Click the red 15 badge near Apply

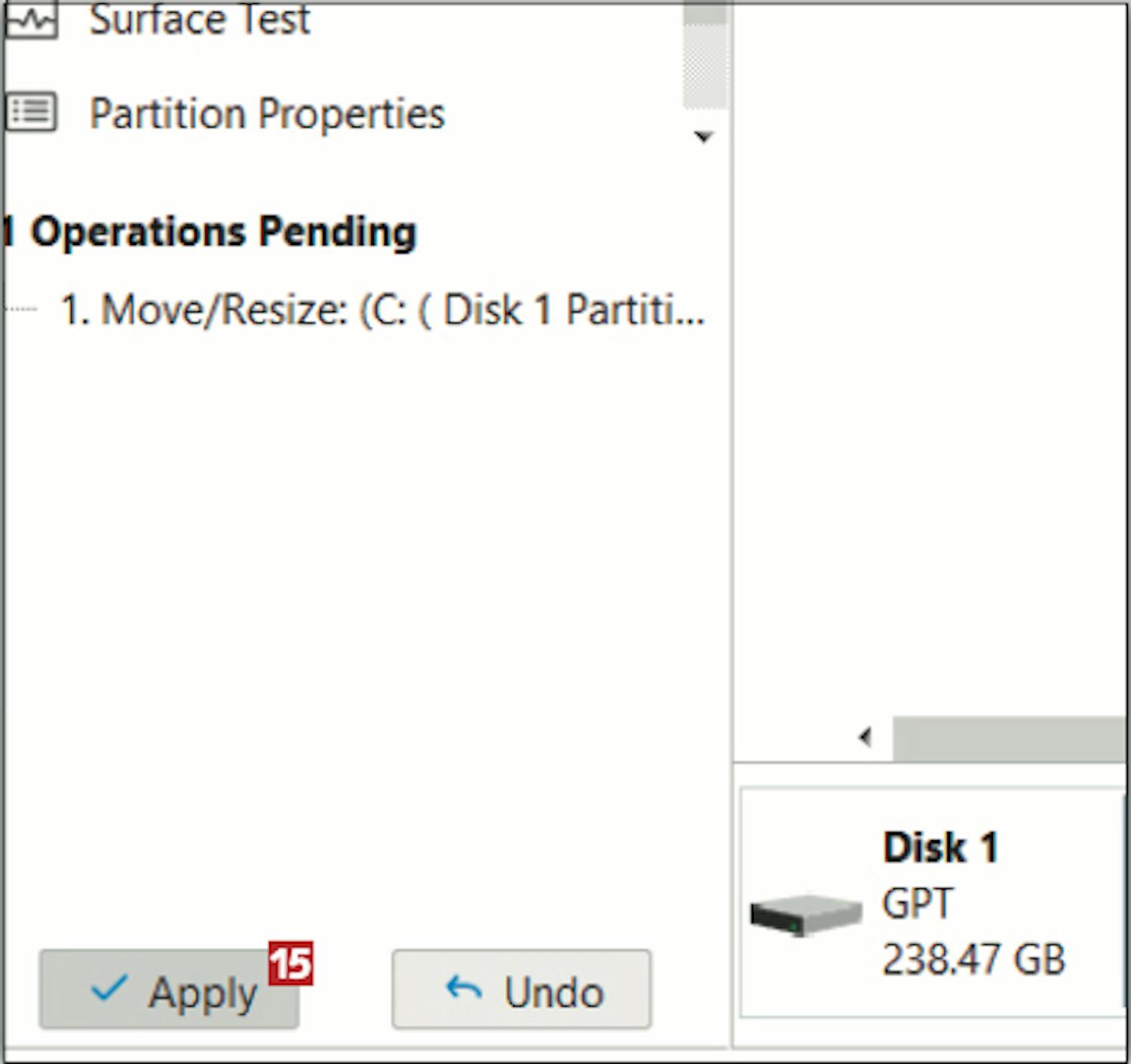click(290, 963)
